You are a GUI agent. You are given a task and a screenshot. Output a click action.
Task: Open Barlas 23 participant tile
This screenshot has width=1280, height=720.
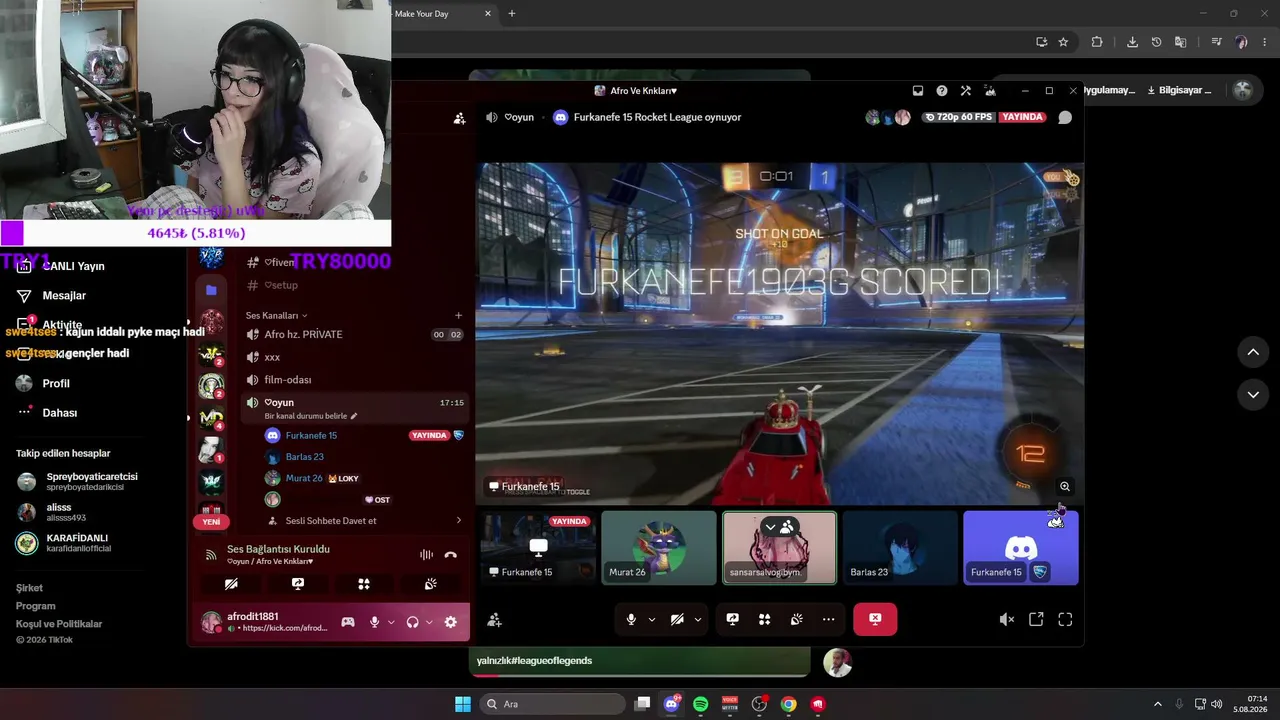(900, 547)
